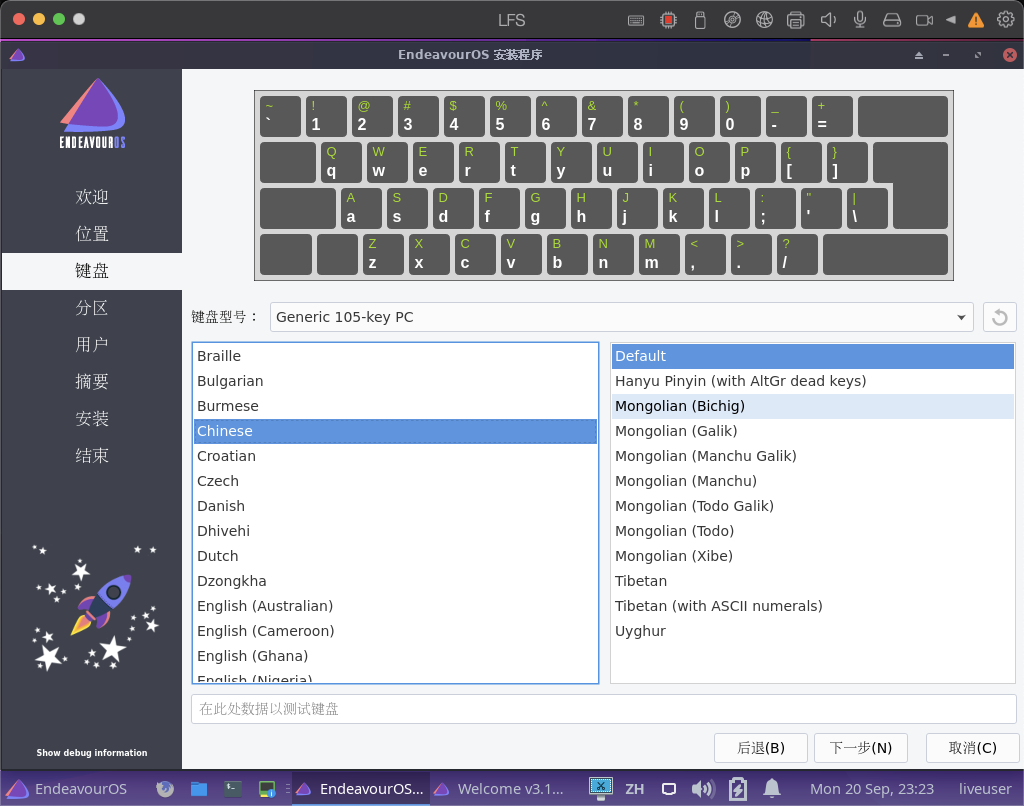The image size is (1024, 806).
Task: Click the USB device icon in the VM toolbar
Action: [x=700, y=20]
